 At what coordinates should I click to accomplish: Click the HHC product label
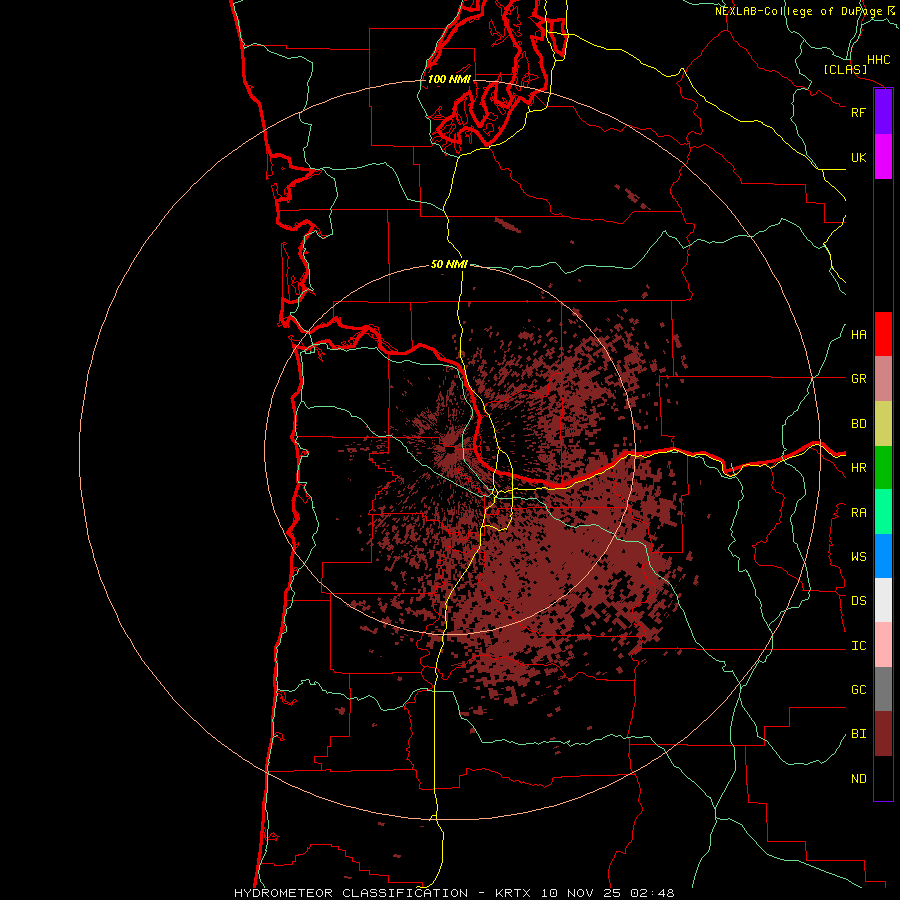pos(879,60)
